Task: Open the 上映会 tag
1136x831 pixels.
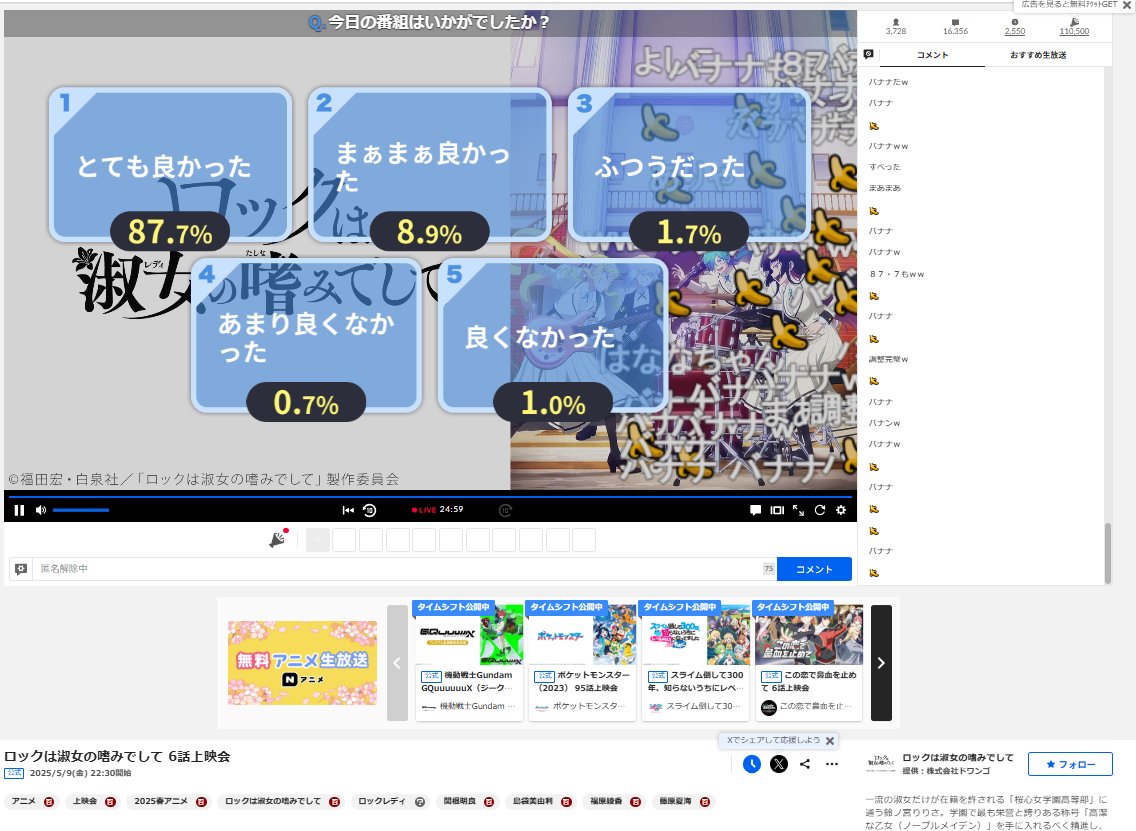Action: [x=85, y=801]
